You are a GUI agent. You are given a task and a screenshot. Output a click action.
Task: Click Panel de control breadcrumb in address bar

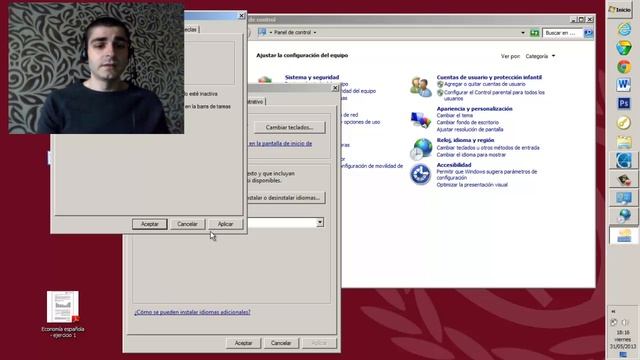pyautogui.click(x=292, y=32)
